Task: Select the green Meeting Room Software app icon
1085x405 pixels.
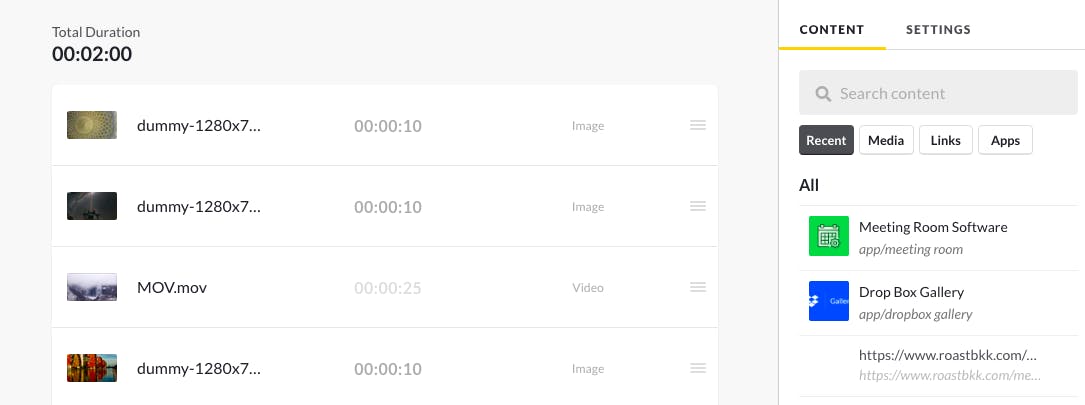Action: pyautogui.click(x=829, y=236)
